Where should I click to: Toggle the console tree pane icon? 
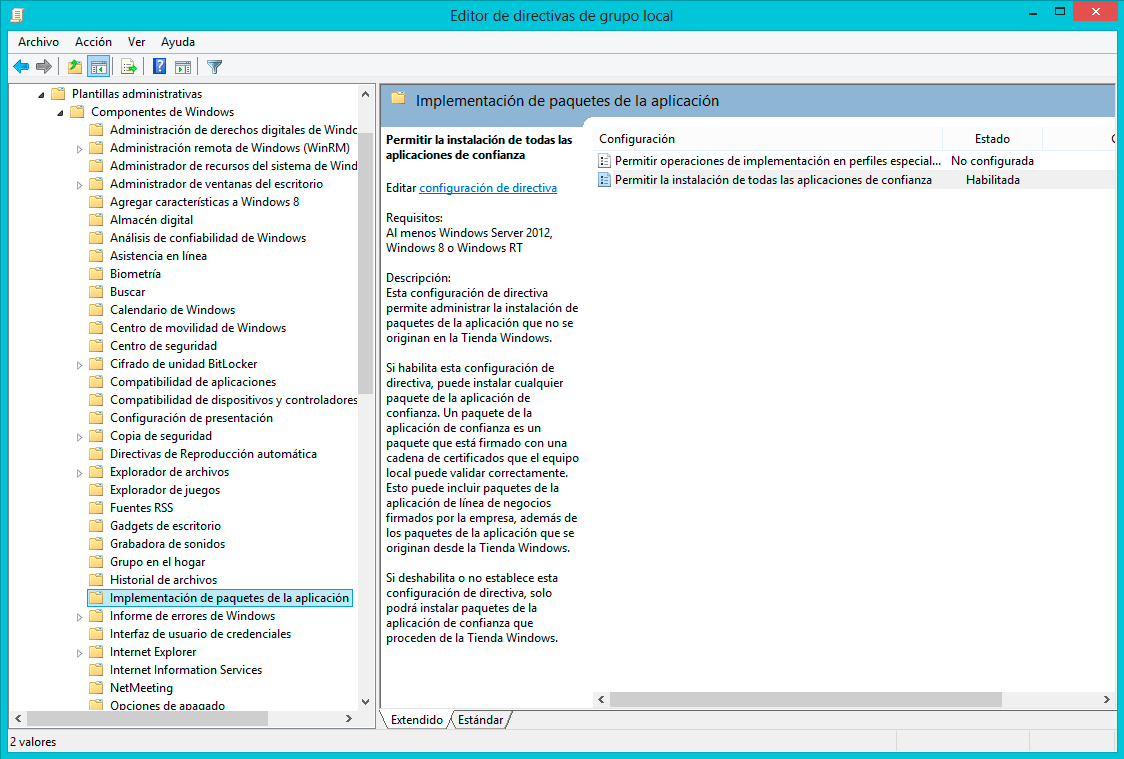coord(98,67)
